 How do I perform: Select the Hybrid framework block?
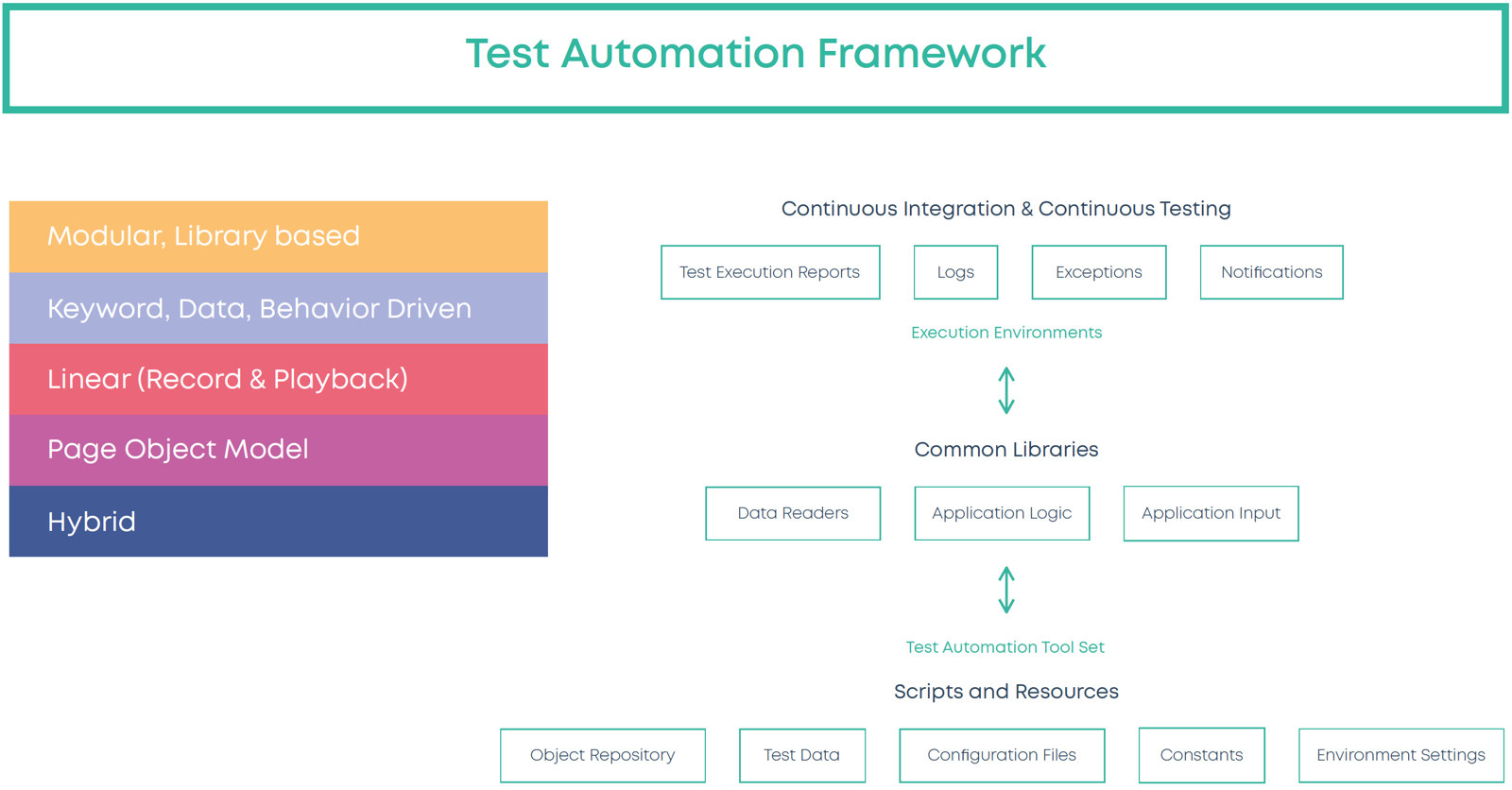coord(279,522)
